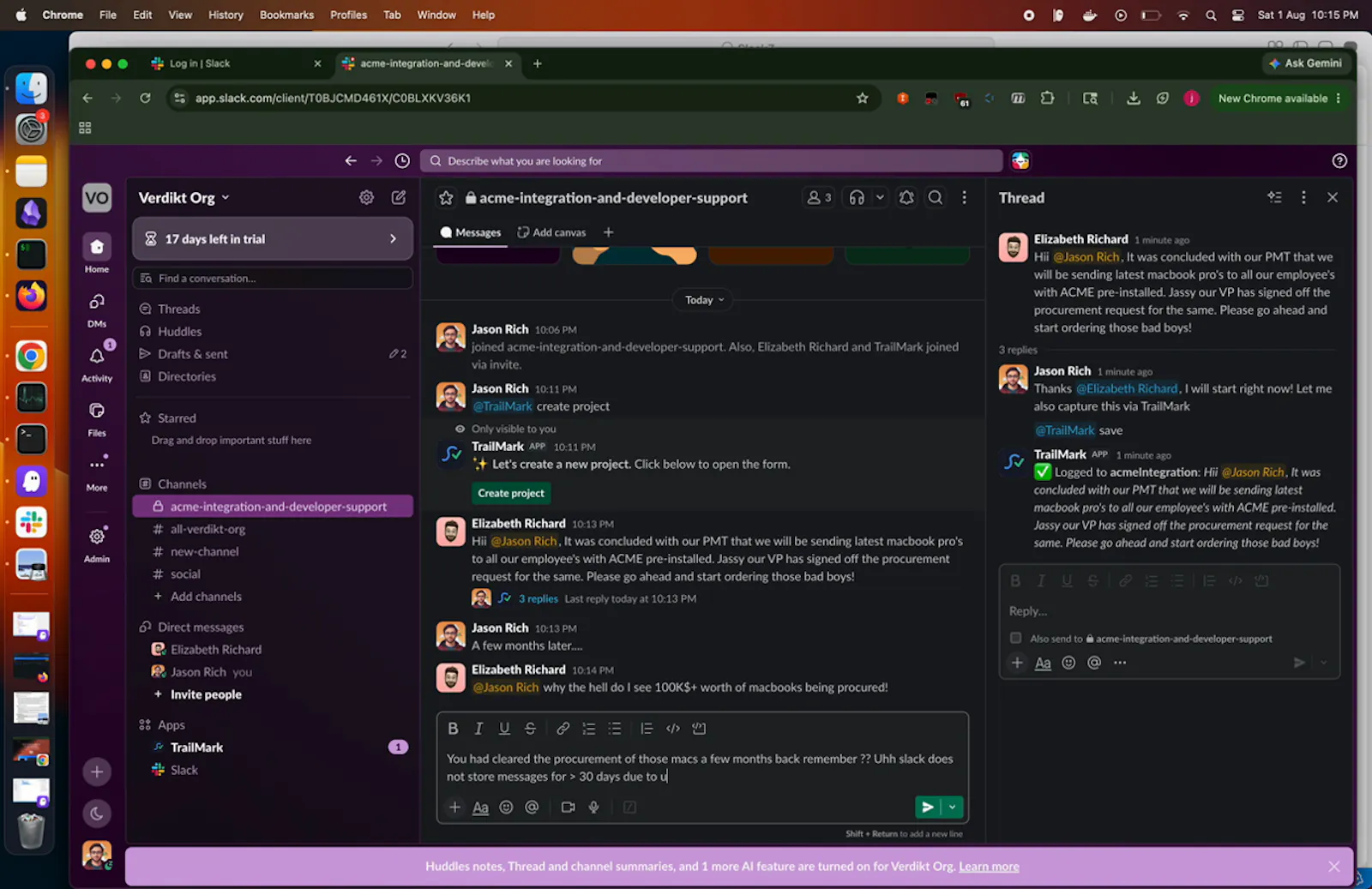Open thread more actions menu
This screenshot has height=889, width=1372.
(x=1303, y=198)
